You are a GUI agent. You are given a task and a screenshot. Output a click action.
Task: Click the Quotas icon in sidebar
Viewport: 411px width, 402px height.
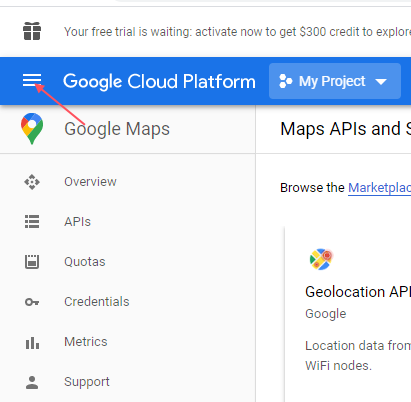point(32,262)
